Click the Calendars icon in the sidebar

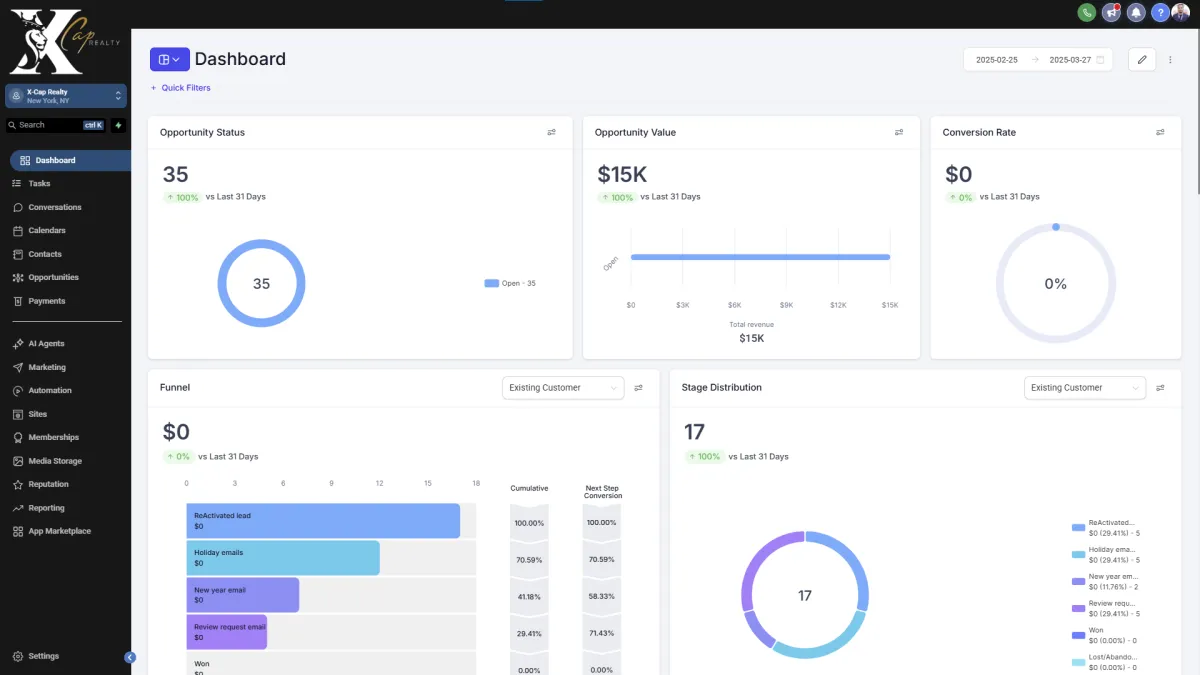pyautogui.click(x=18, y=231)
